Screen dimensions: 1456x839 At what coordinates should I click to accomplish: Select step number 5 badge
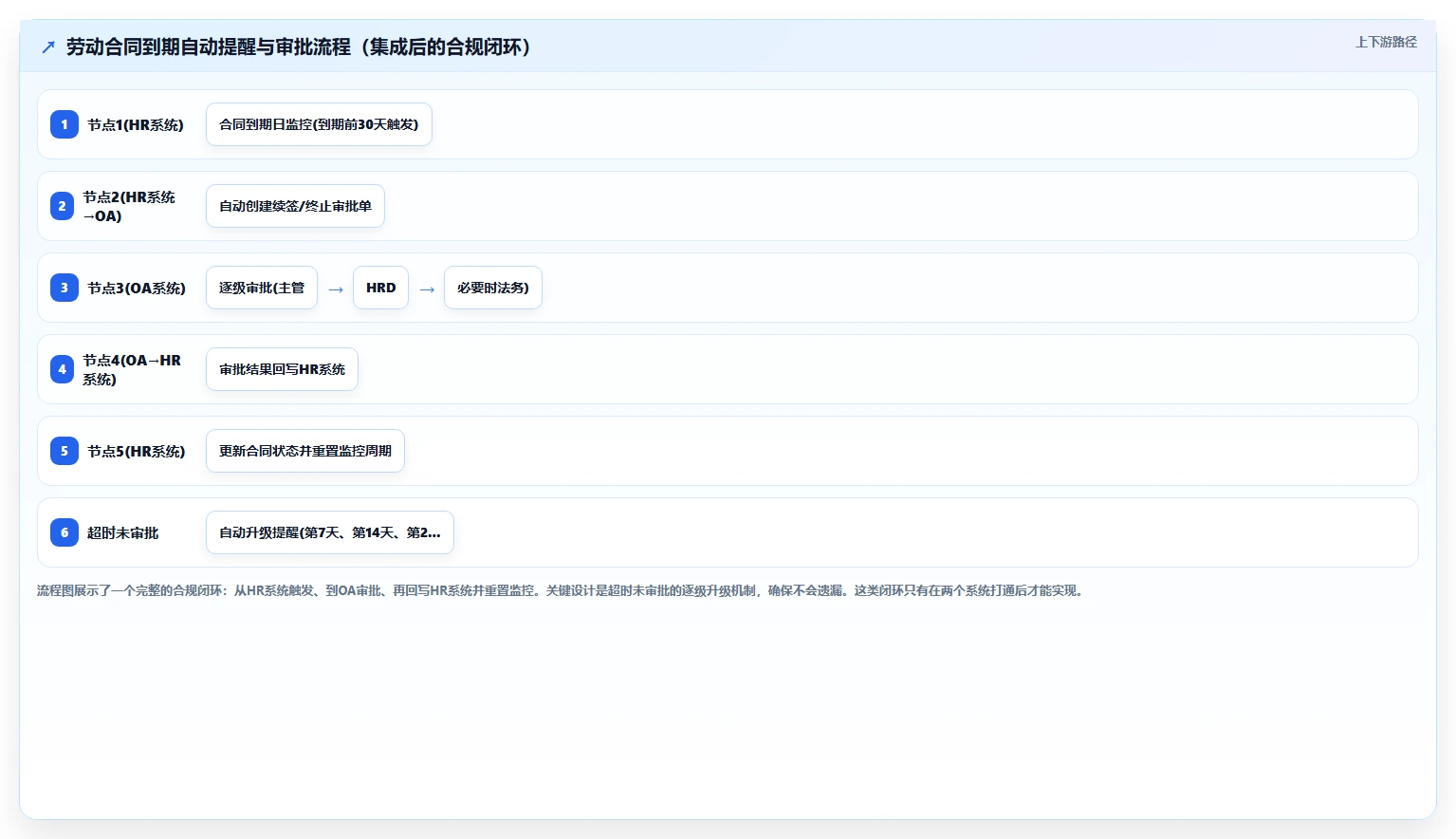(65, 451)
